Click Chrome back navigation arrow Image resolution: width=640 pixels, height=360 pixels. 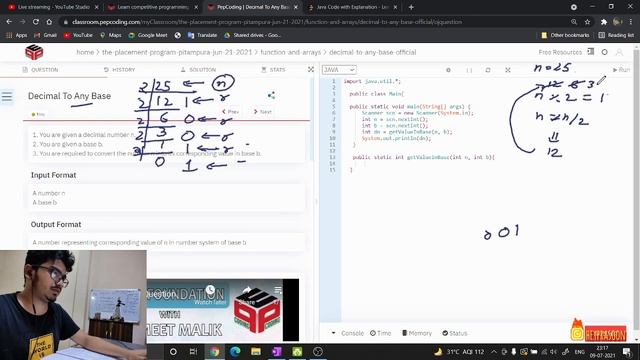(x=9, y=22)
